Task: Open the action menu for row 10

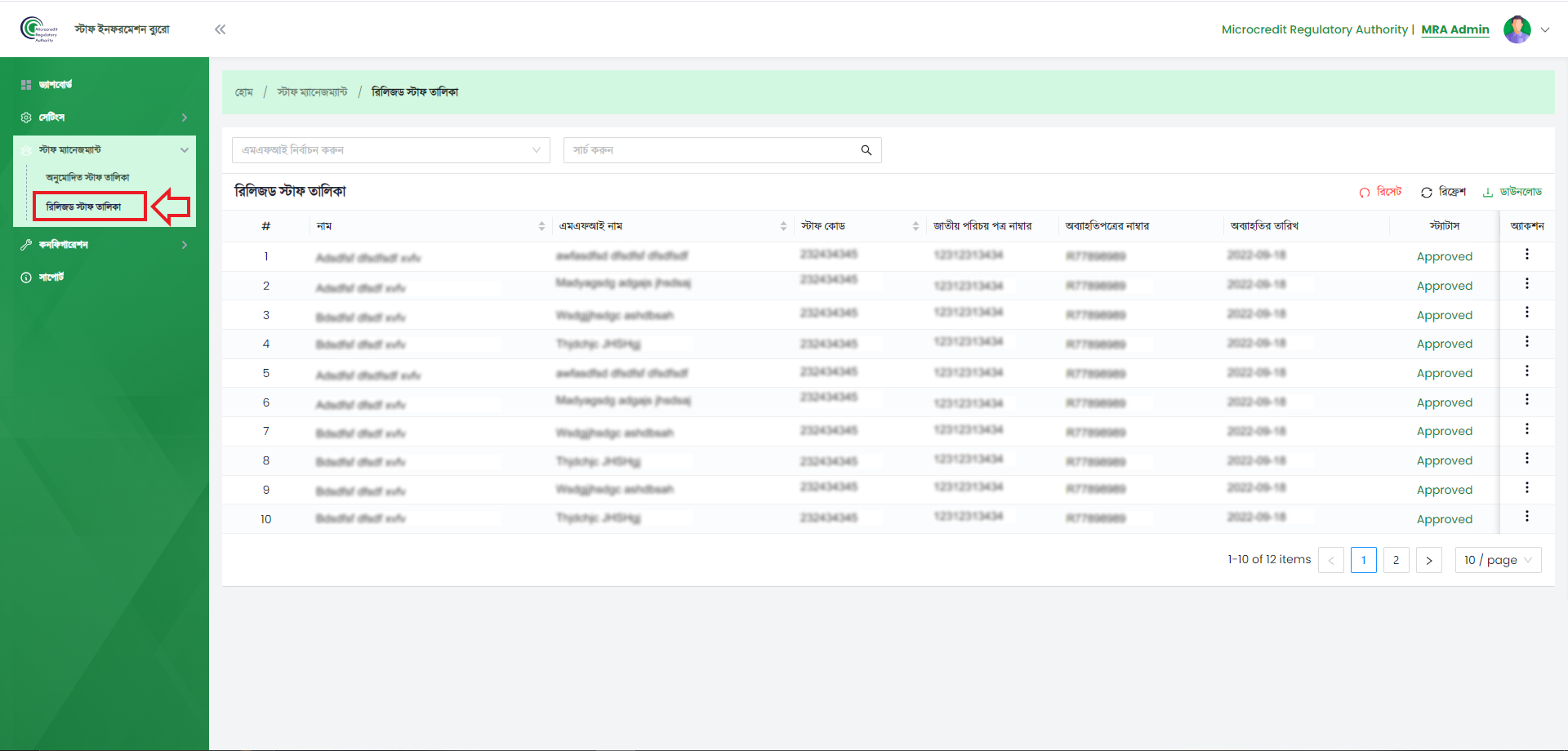Action: (x=1526, y=517)
